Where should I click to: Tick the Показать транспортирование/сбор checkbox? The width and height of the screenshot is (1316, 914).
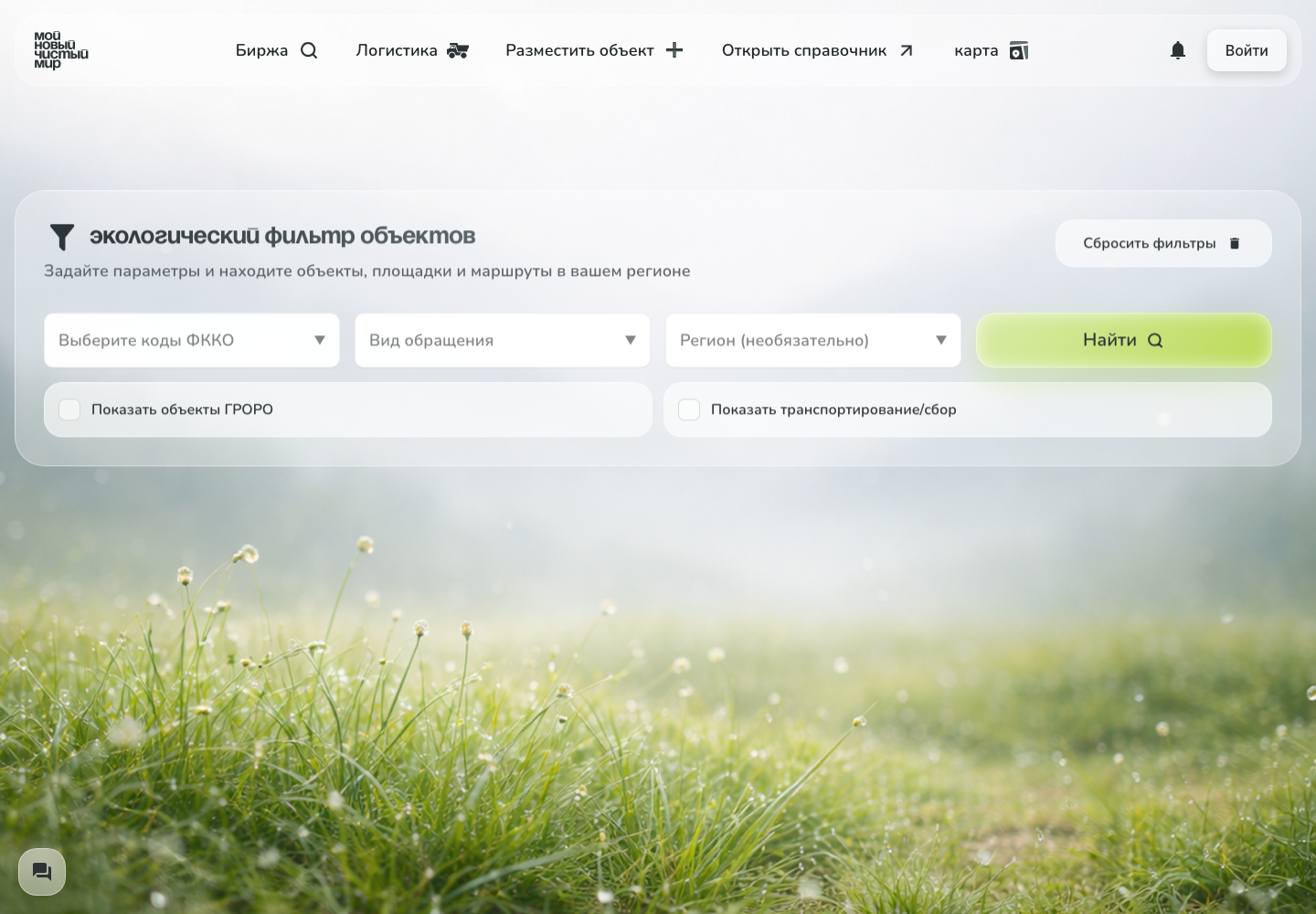[689, 409]
